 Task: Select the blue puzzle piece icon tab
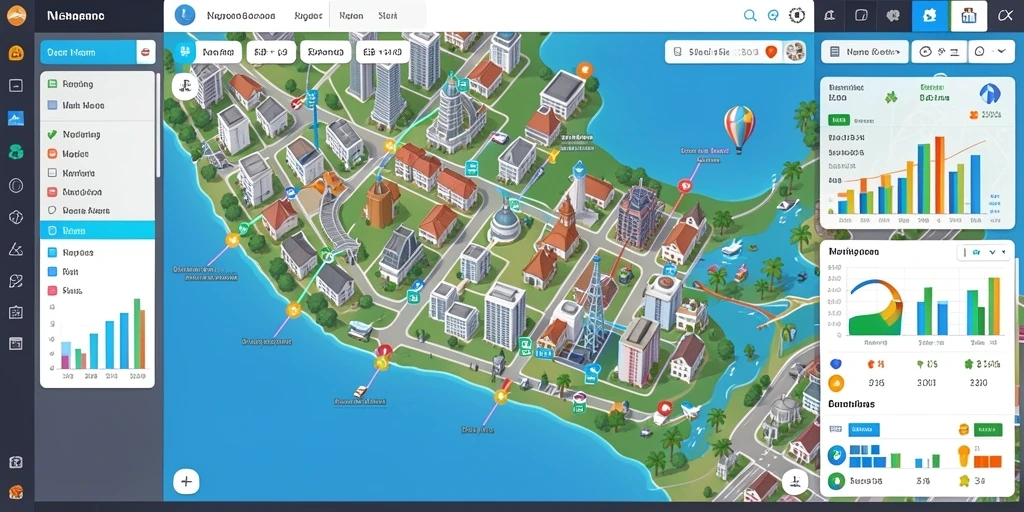(x=929, y=16)
